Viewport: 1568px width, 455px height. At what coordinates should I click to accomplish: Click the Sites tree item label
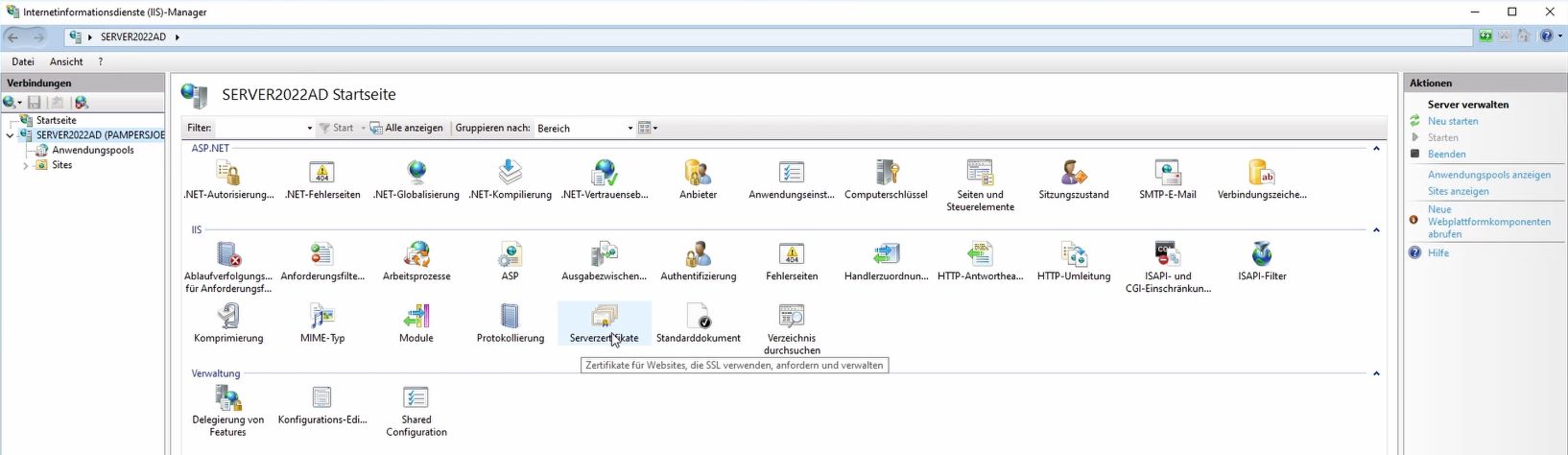[62, 165]
